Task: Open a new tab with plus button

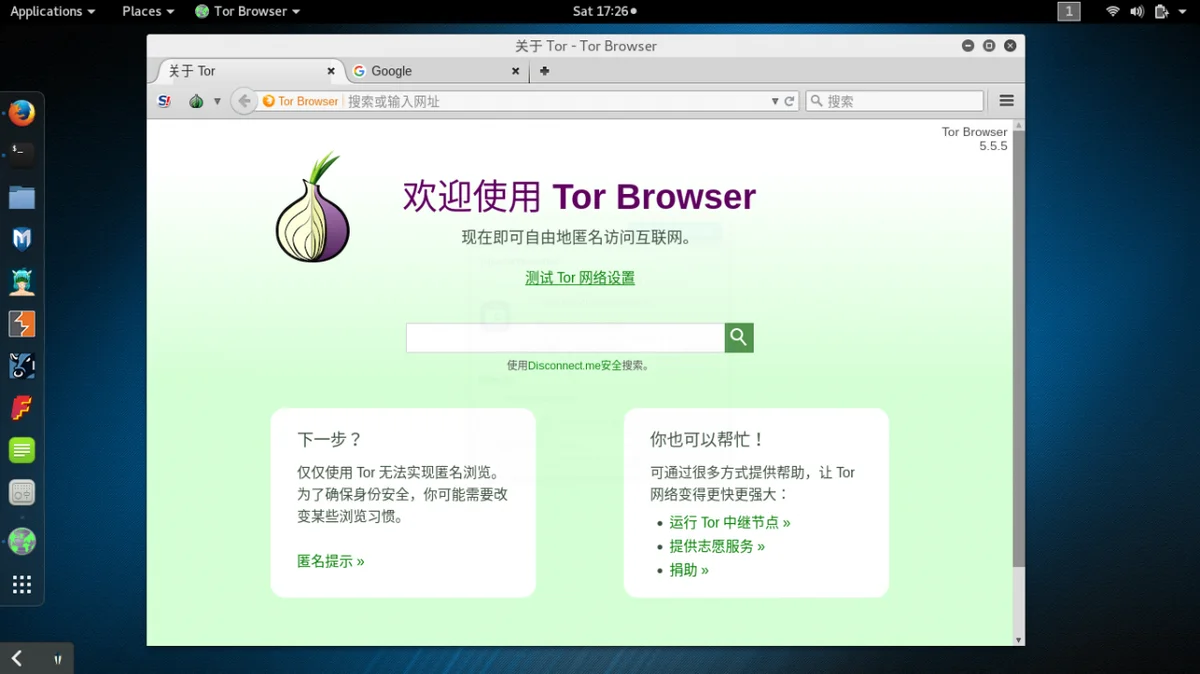Action: (544, 71)
